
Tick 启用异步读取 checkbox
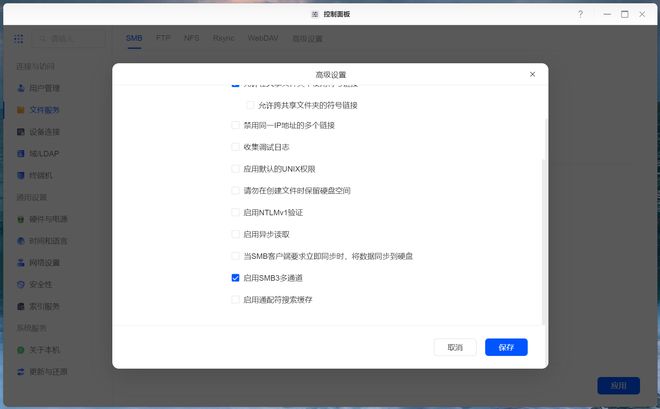(x=235, y=234)
